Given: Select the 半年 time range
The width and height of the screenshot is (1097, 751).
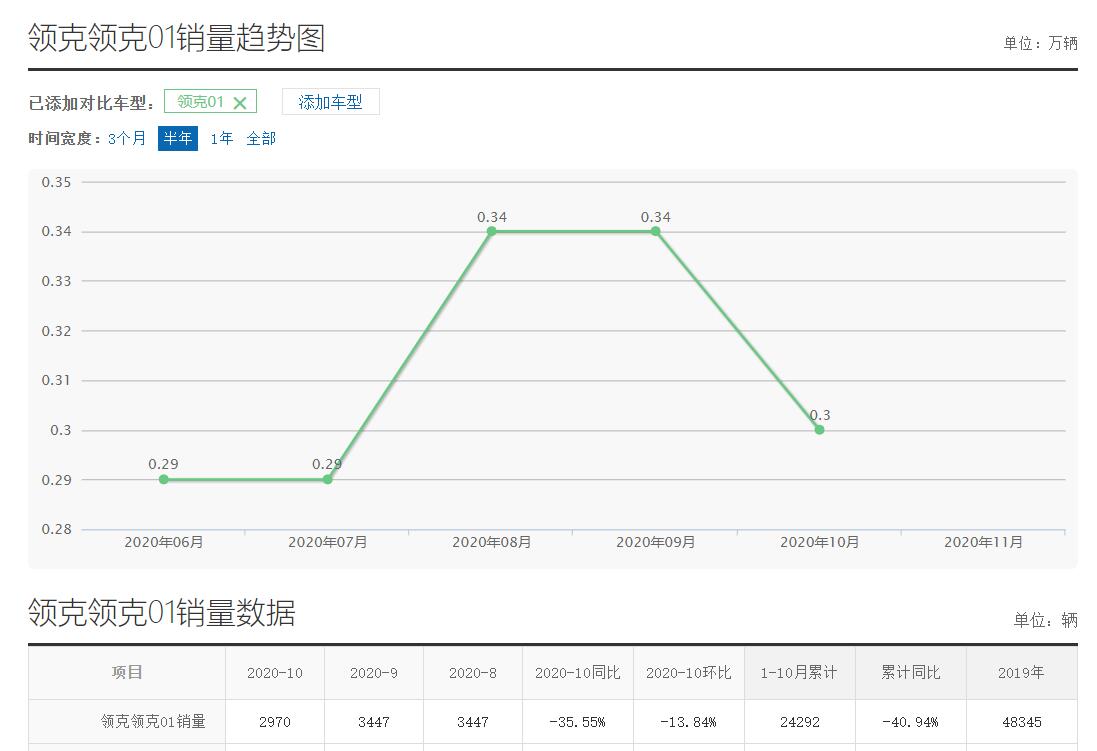Looking at the screenshot, I should tap(178, 139).
